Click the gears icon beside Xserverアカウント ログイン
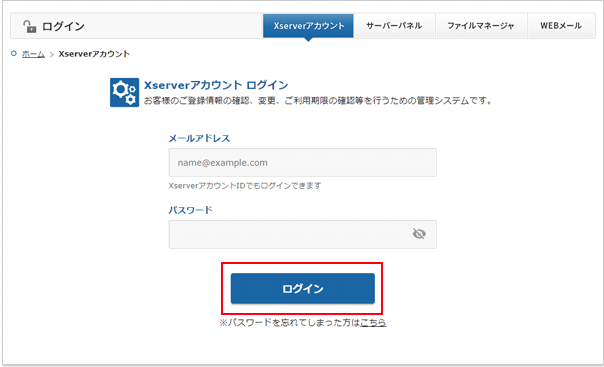This screenshot has width=604, height=367. pos(124,92)
